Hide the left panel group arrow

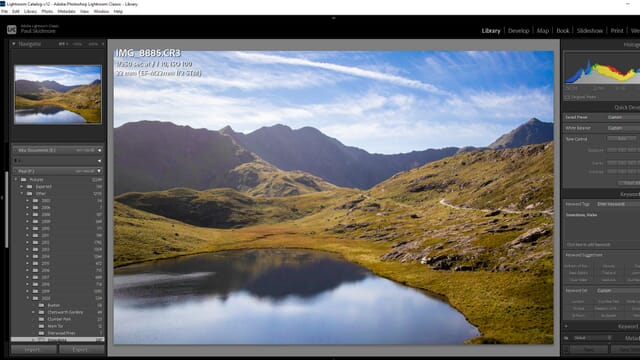click(x=2, y=198)
